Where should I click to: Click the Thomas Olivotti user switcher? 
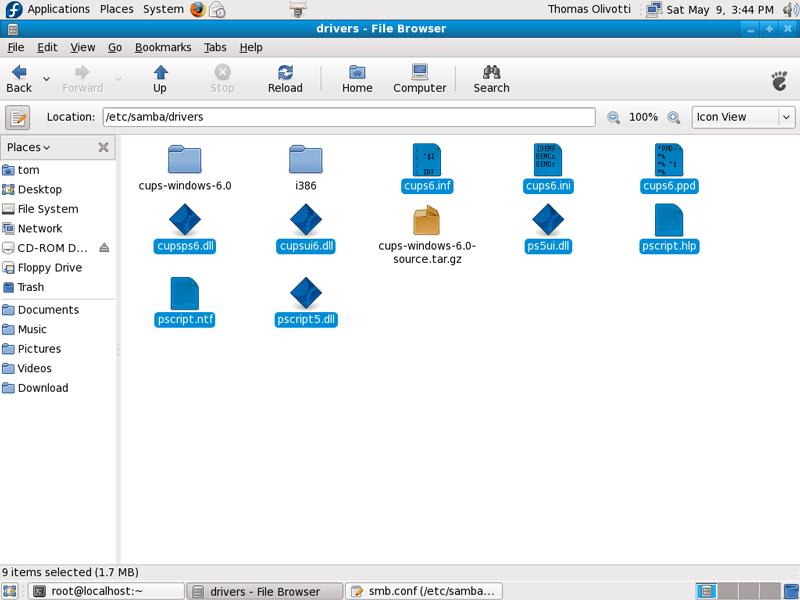pos(589,9)
